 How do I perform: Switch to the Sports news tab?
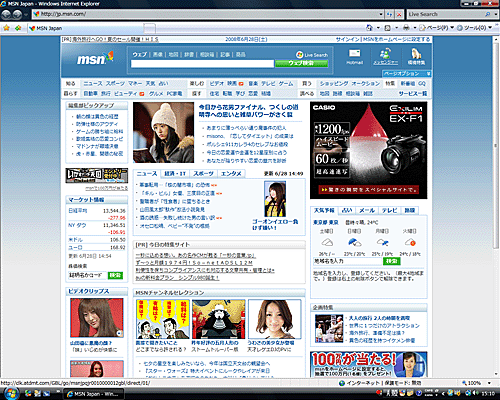tap(204, 174)
